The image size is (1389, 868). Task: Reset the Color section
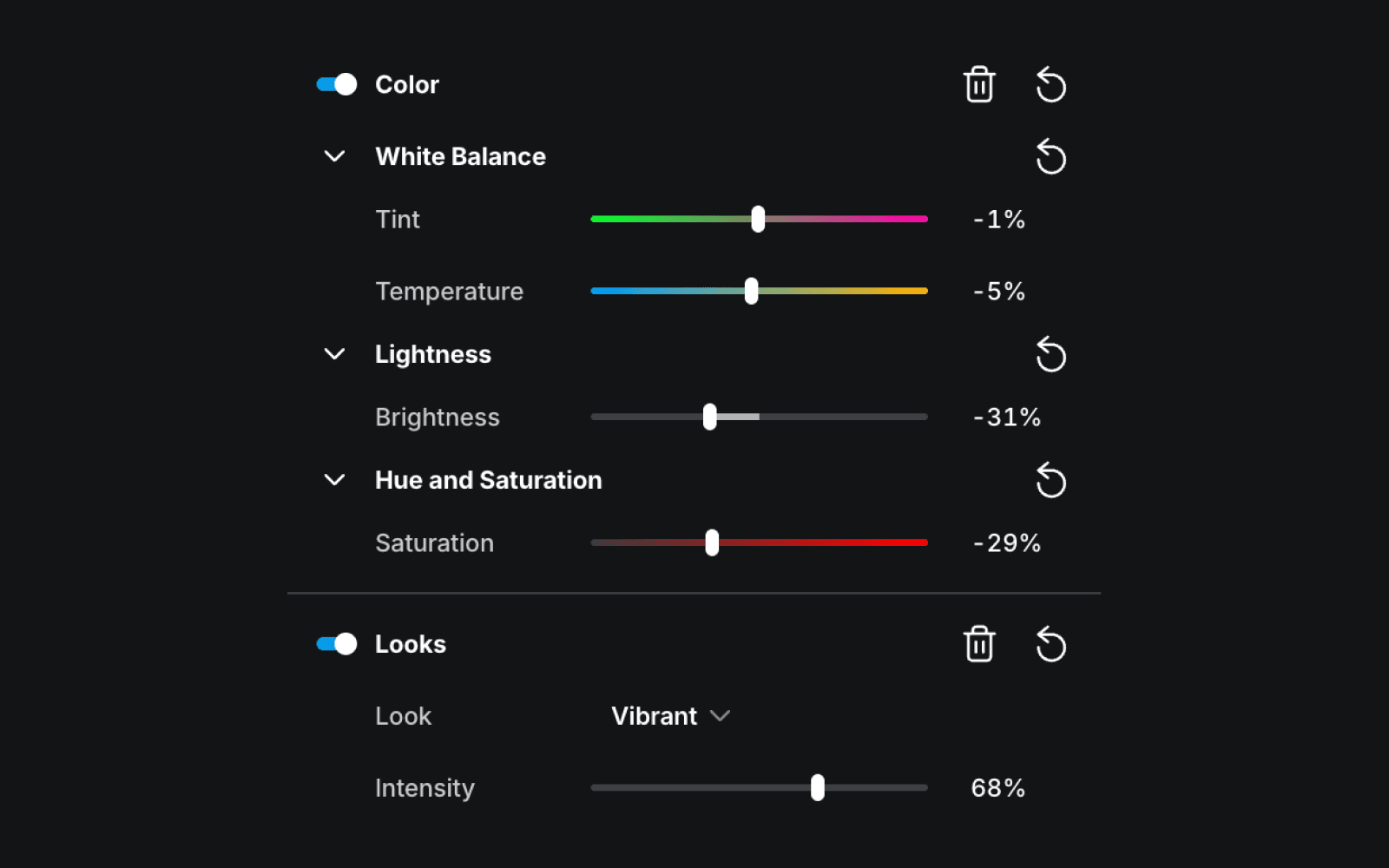coord(1050,84)
